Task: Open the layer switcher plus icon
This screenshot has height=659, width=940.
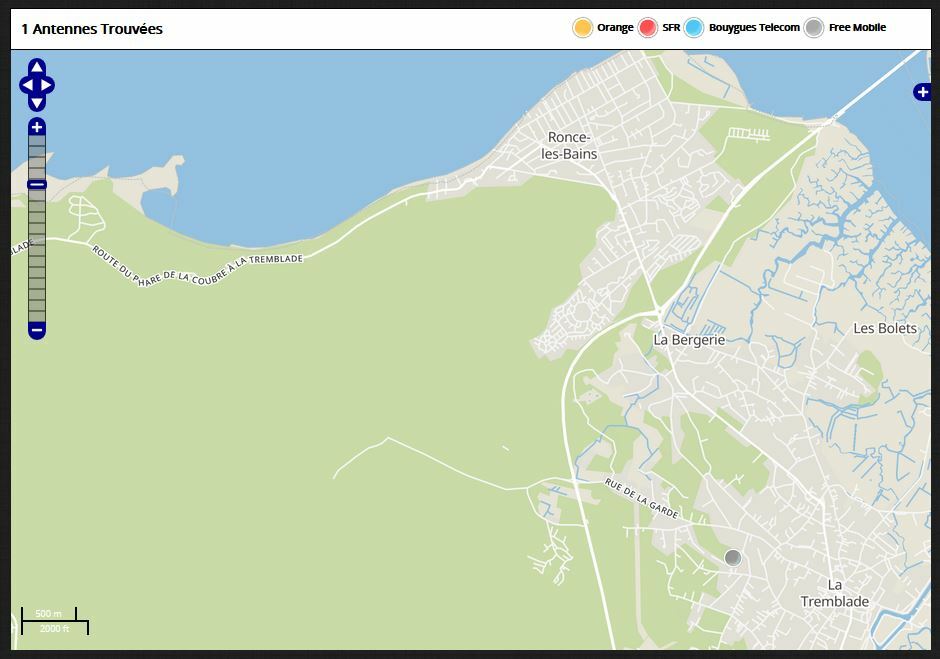Action: point(921,92)
